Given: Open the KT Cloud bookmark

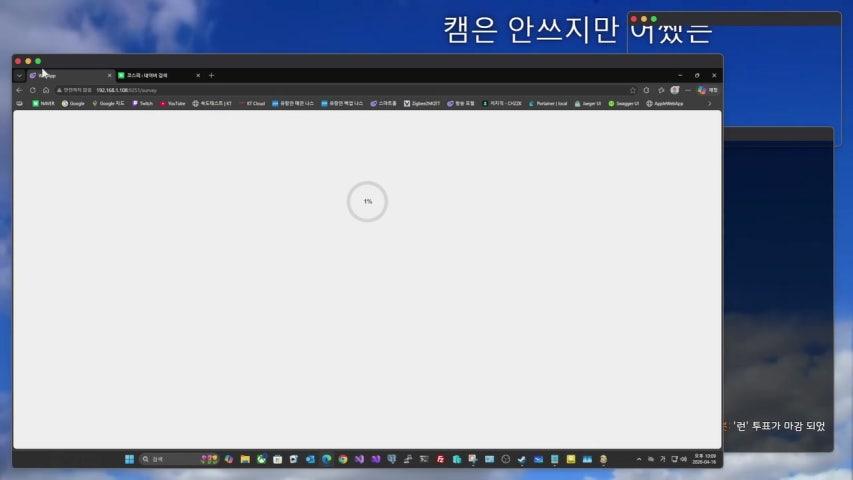Looking at the screenshot, I should (x=252, y=103).
